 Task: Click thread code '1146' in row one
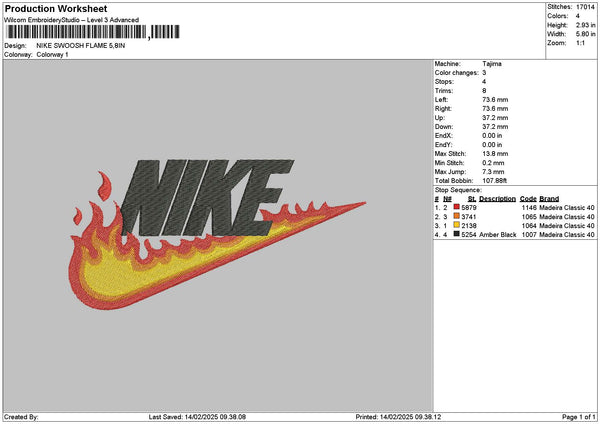(x=529, y=208)
